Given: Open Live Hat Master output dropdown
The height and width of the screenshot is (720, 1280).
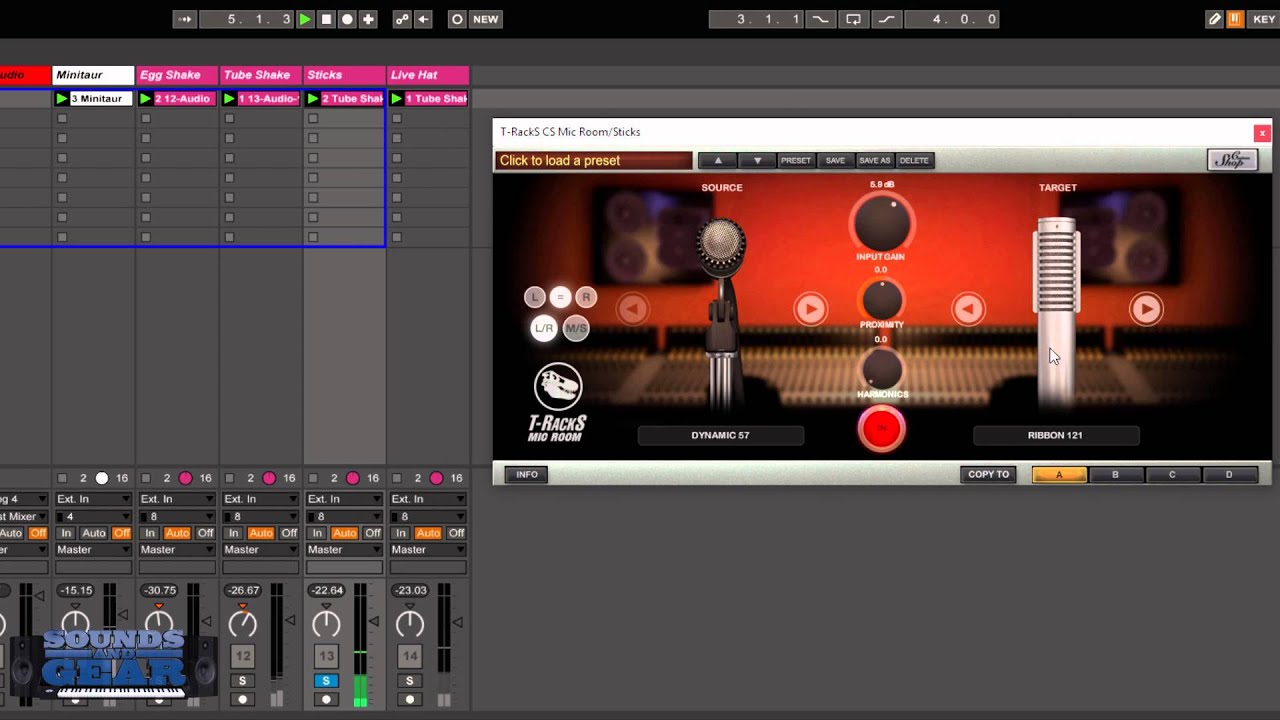Looking at the screenshot, I should pyautogui.click(x=428, y=550).
